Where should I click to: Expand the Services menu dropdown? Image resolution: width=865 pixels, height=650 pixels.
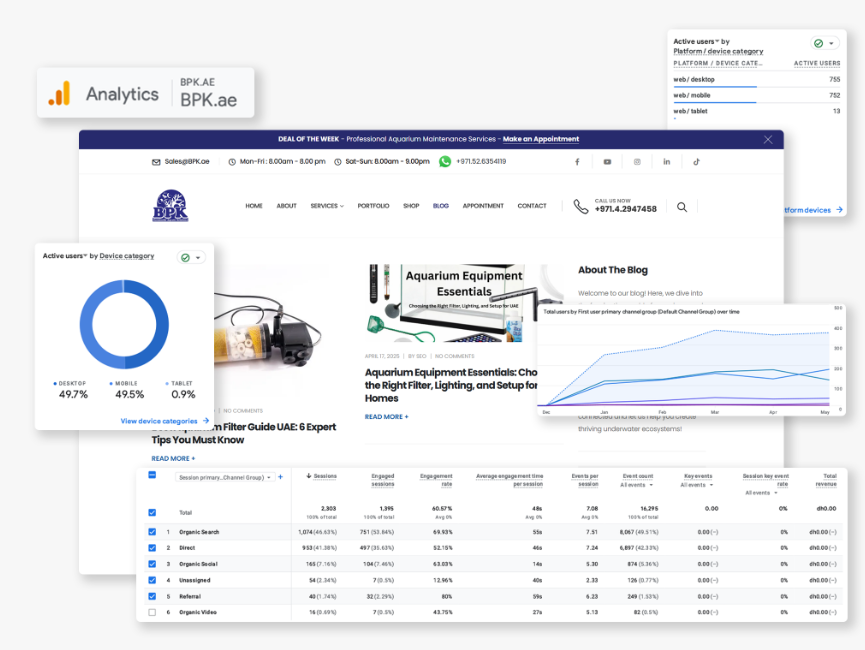click(x=326, y=206)
